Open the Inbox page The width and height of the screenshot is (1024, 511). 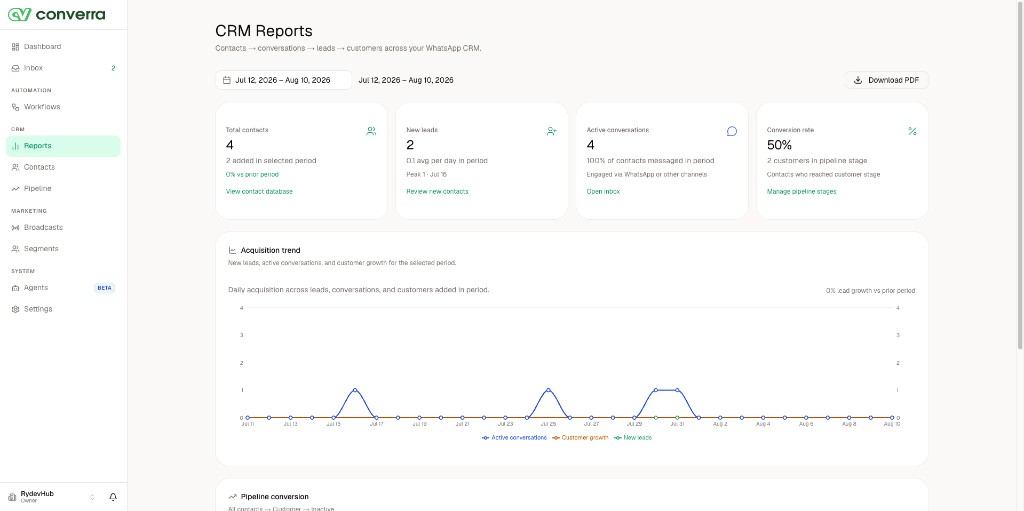(63, 68)
